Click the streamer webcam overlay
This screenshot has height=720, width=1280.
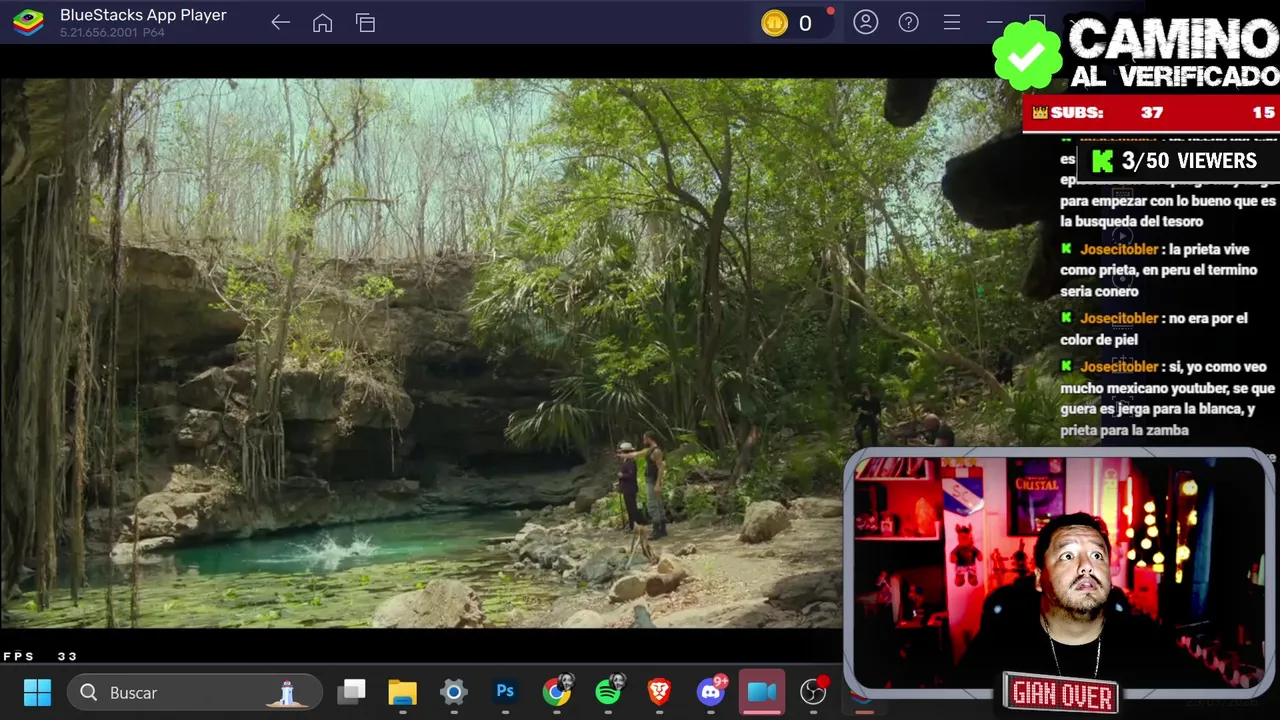pos(1058,572)
